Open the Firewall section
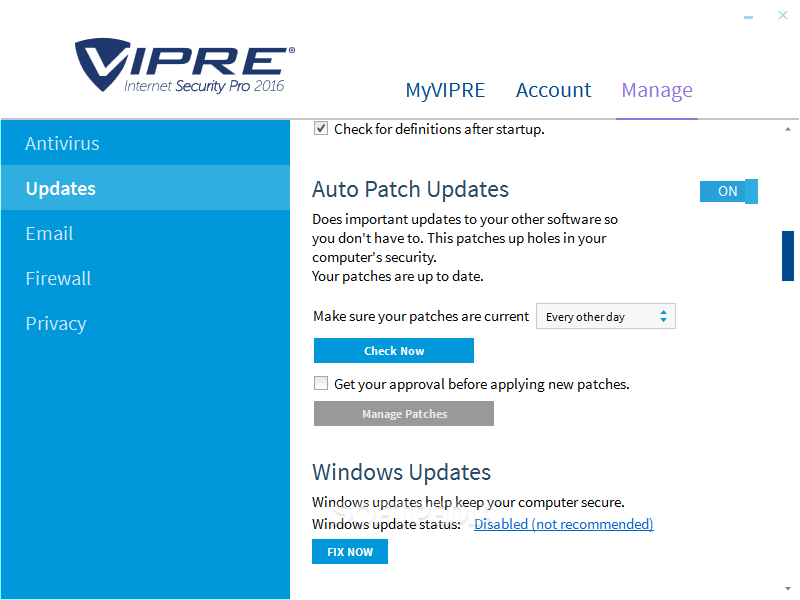 tap(145, 278)
